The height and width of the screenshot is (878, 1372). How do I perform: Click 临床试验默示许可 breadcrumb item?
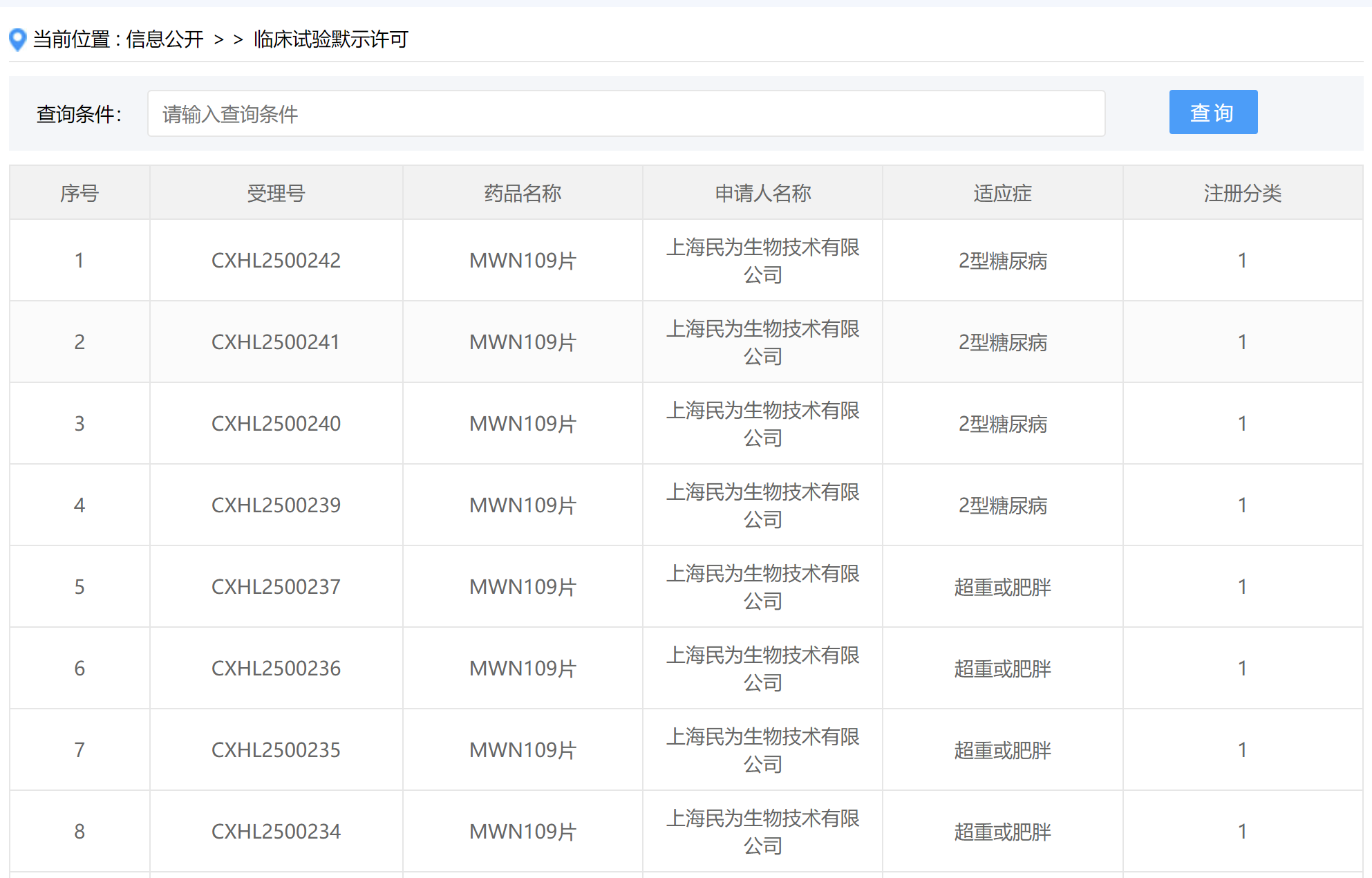[x=330, y=39]
